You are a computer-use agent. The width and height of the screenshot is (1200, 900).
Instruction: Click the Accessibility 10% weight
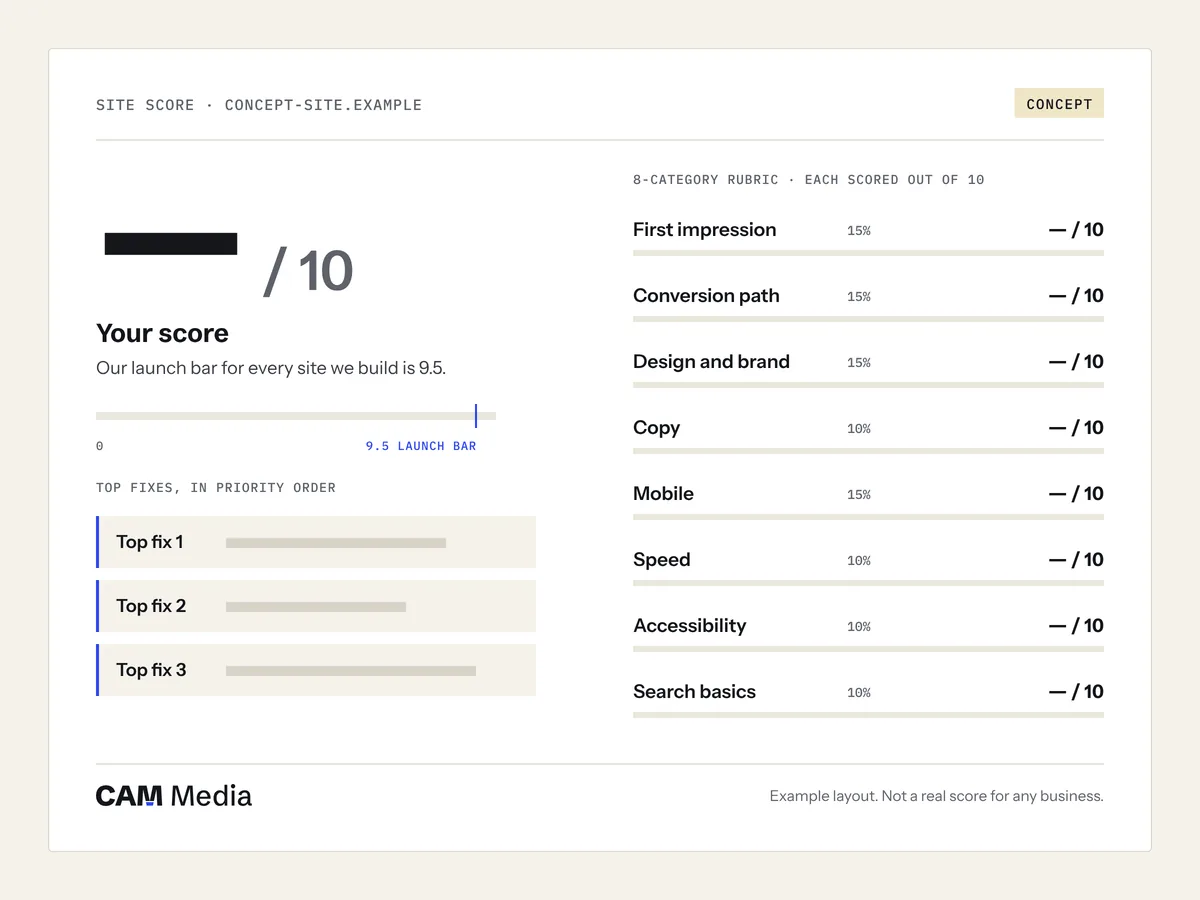[x=859, y=627]
